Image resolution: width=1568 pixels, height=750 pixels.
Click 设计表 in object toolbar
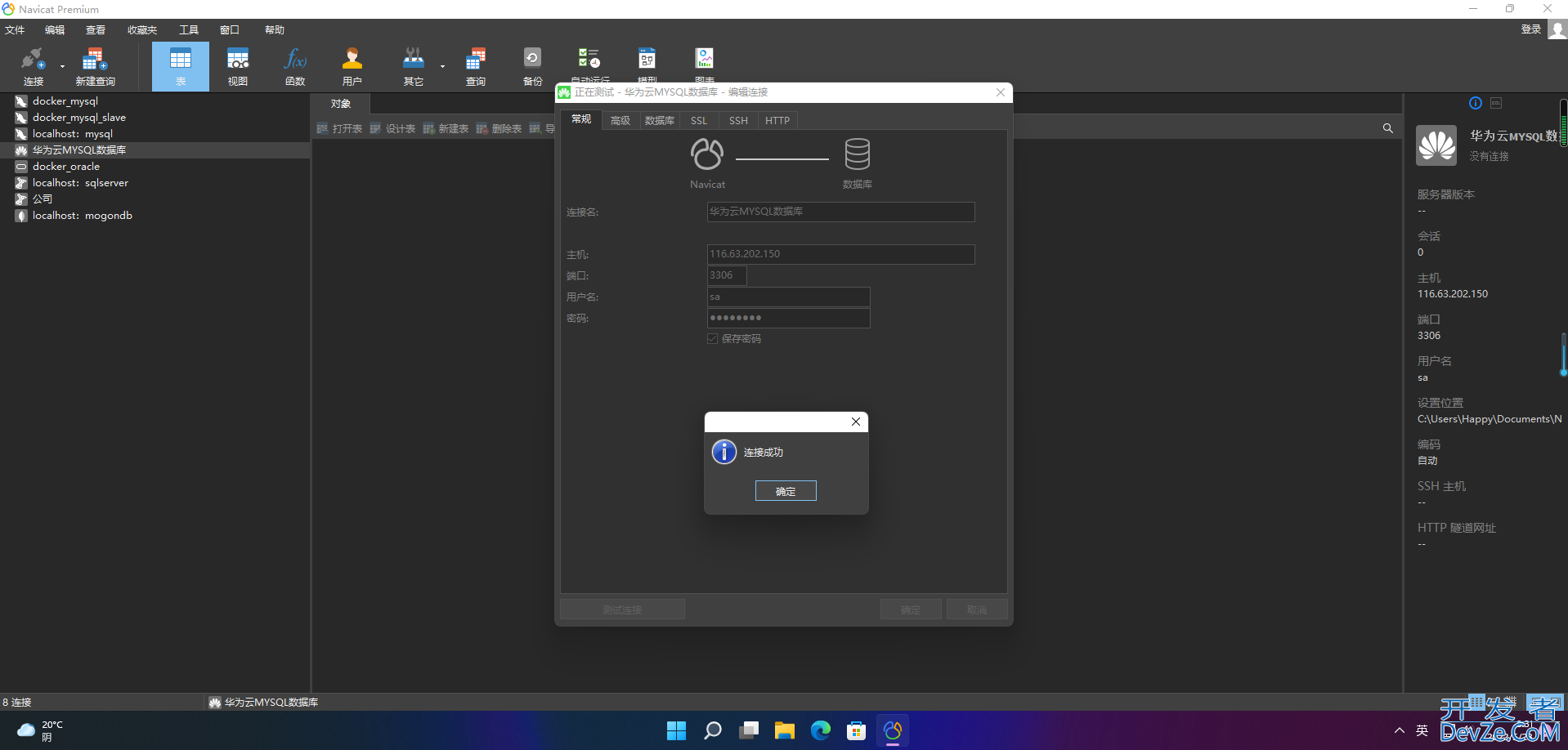[x=392, y=128]
